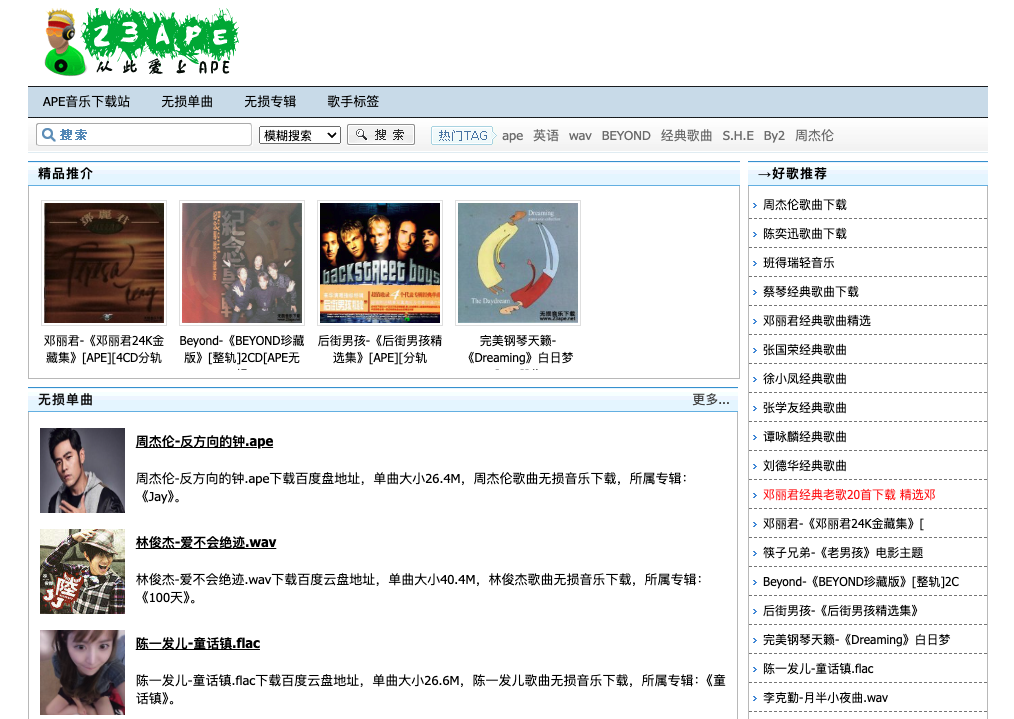The height and width of the screenshot is (719, 1014).
Task: Open Beyond-《BEYOND珍藏版》 in the sidebar list
Action: pos(861,582)
